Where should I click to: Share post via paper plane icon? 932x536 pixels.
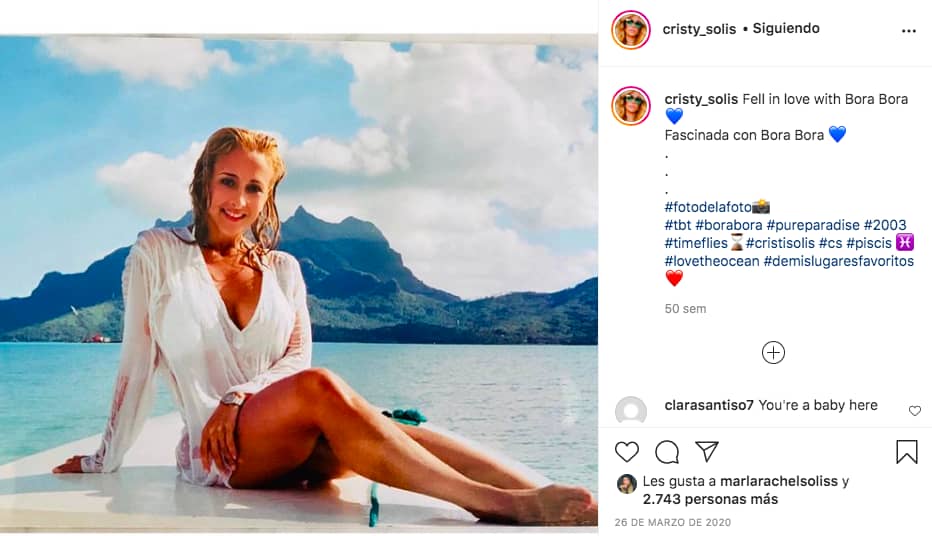707,451
